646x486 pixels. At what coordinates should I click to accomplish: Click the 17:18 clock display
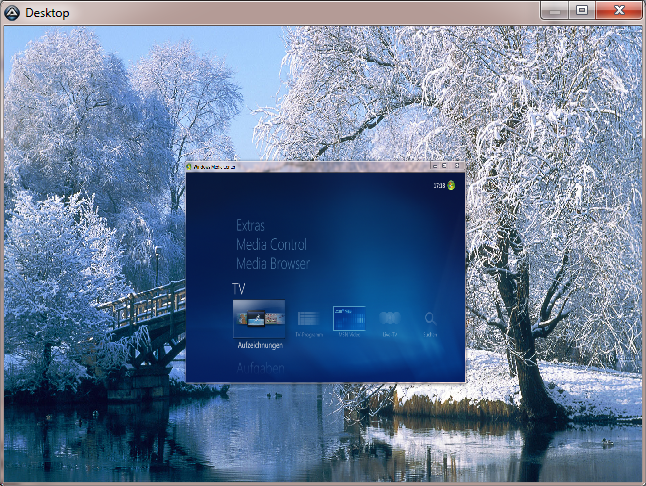438,185
